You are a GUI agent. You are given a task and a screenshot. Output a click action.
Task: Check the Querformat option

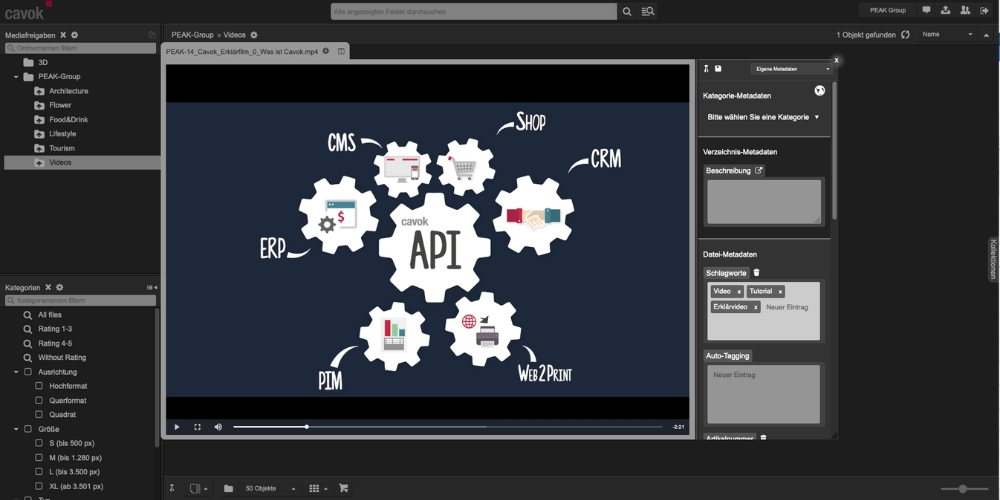(39, 401)
